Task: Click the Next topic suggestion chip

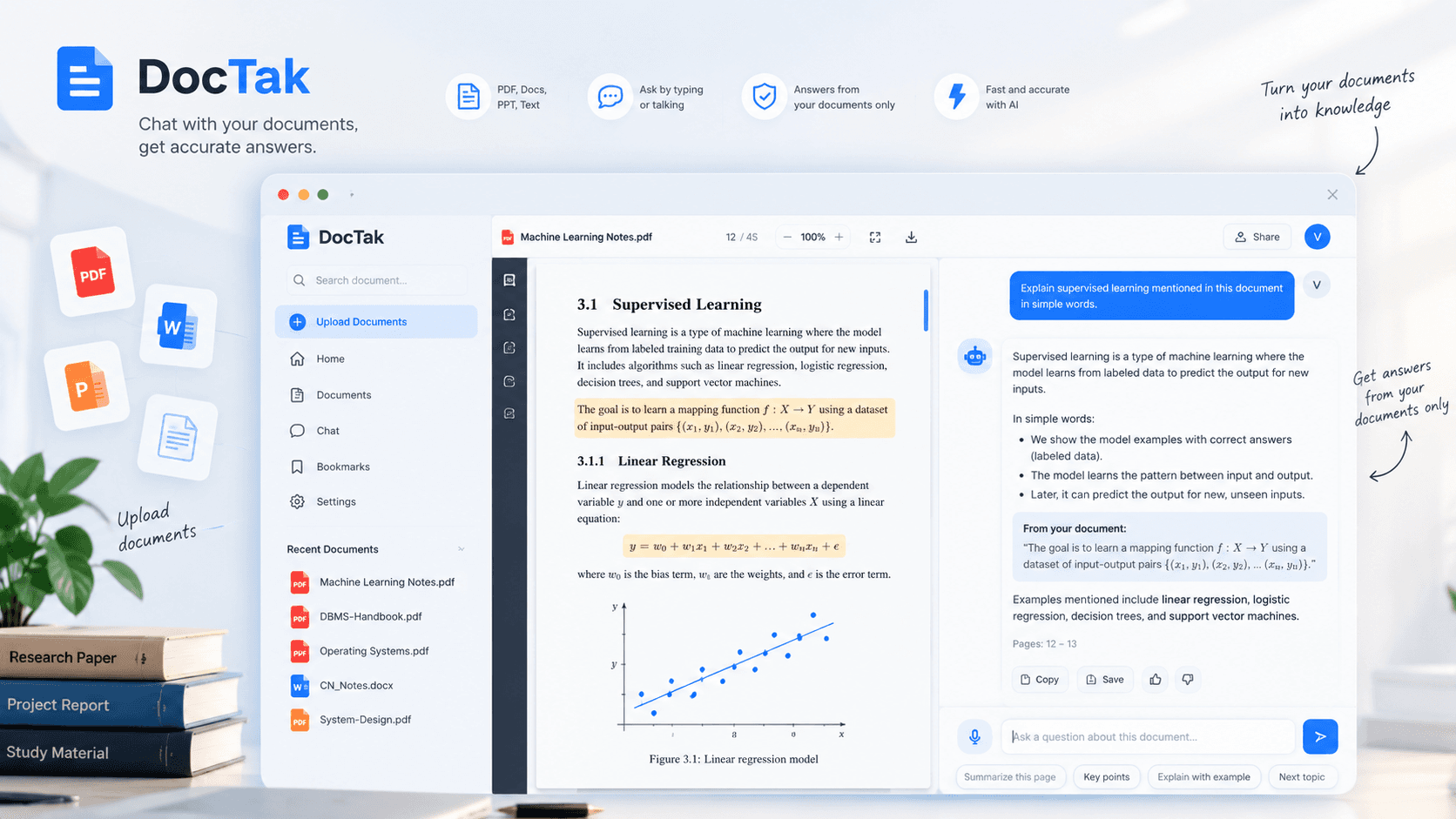Action: point(1302,777)
